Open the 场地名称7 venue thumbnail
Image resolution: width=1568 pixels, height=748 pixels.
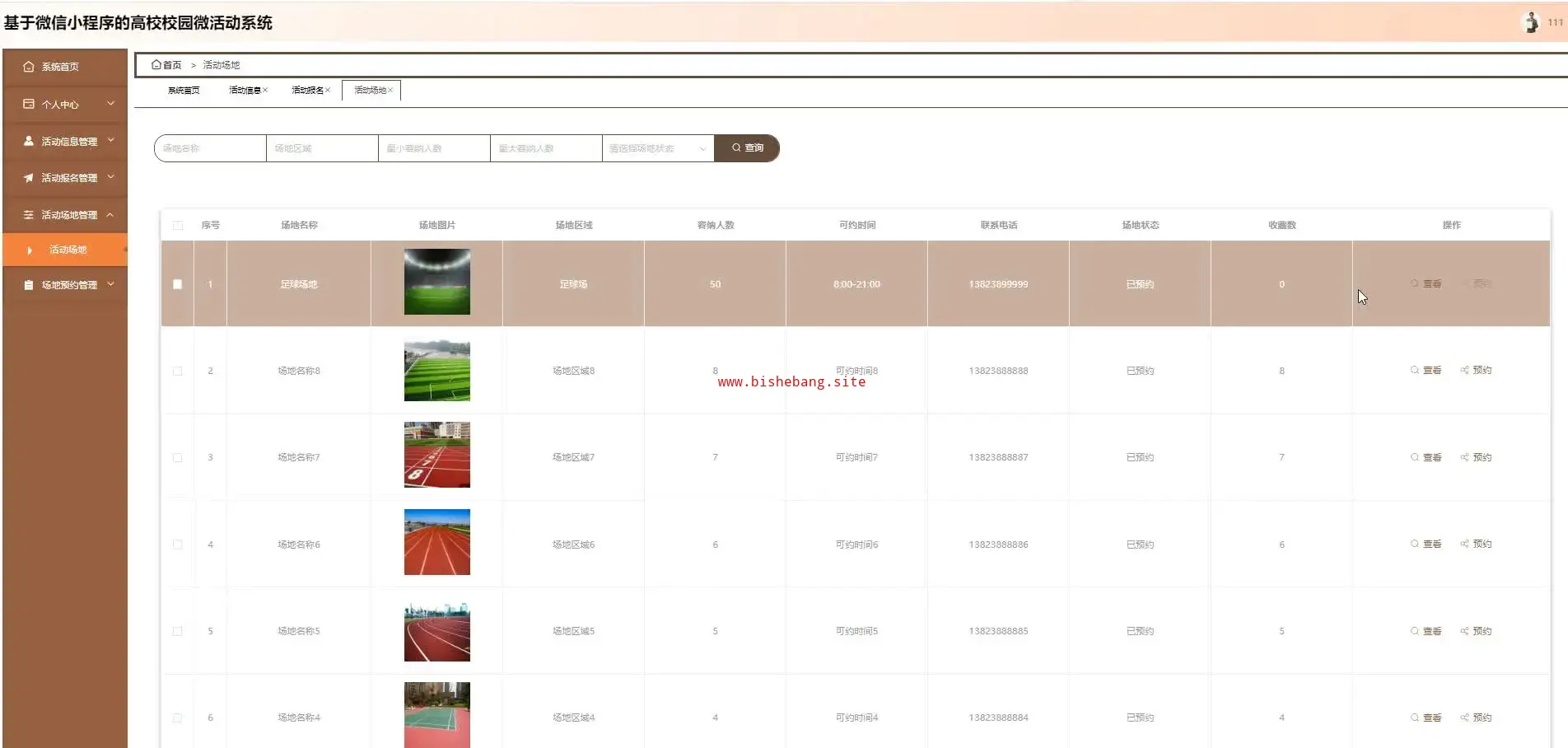pyautogui.click(x=437, y=455)
